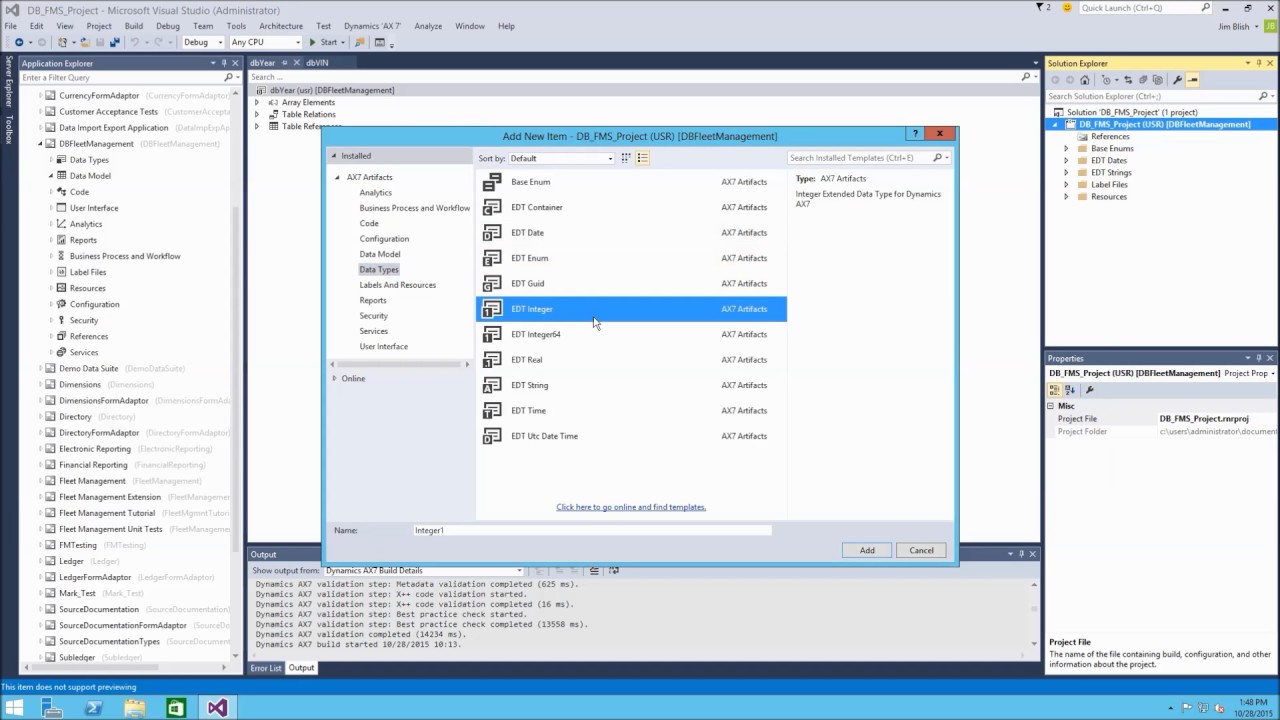Viewport: 1280px width, 720px height.
Task: Open the Debug configuration dropdown
Action: coord(201,42)
